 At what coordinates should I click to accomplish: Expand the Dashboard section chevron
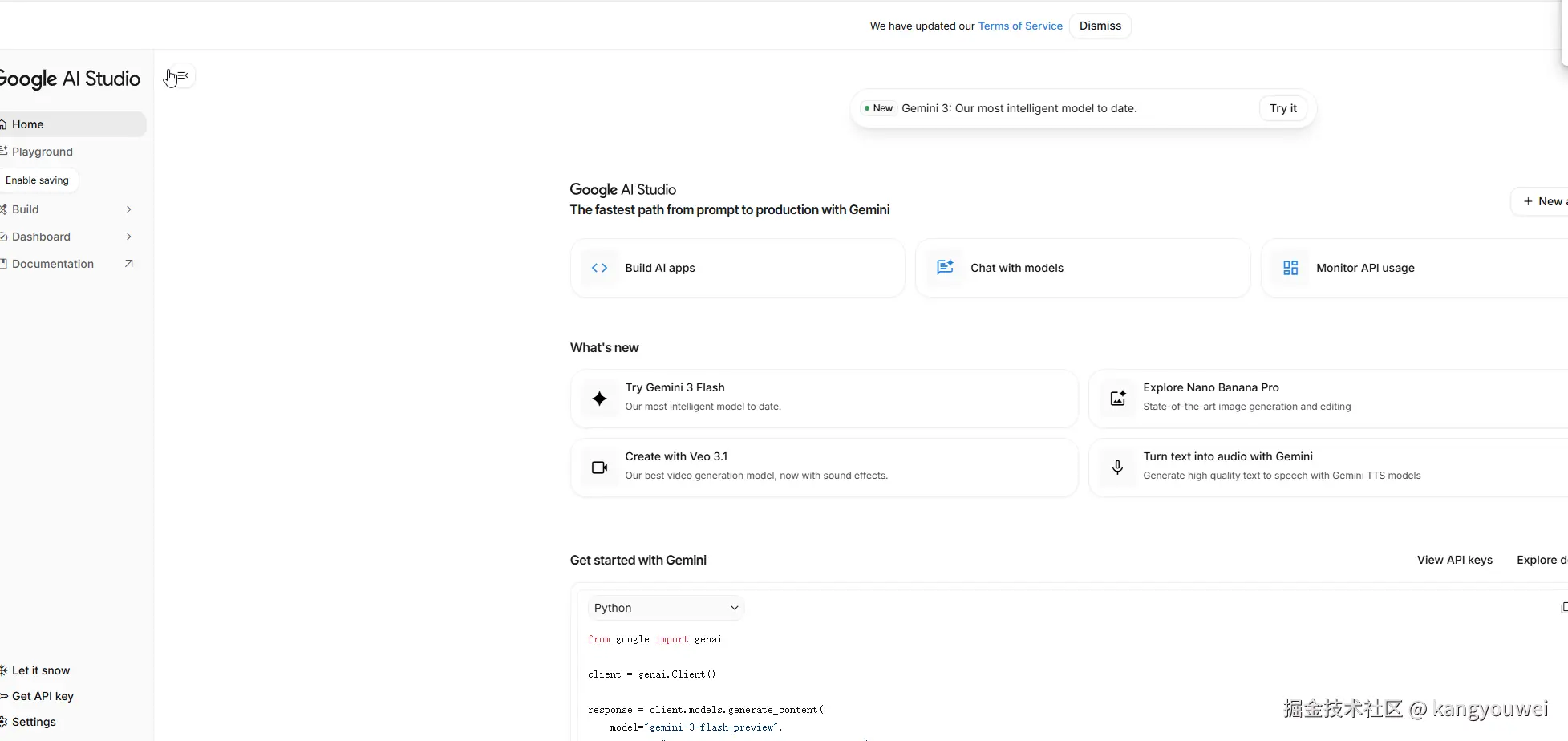pyautogui.click(x=128, y=237)
